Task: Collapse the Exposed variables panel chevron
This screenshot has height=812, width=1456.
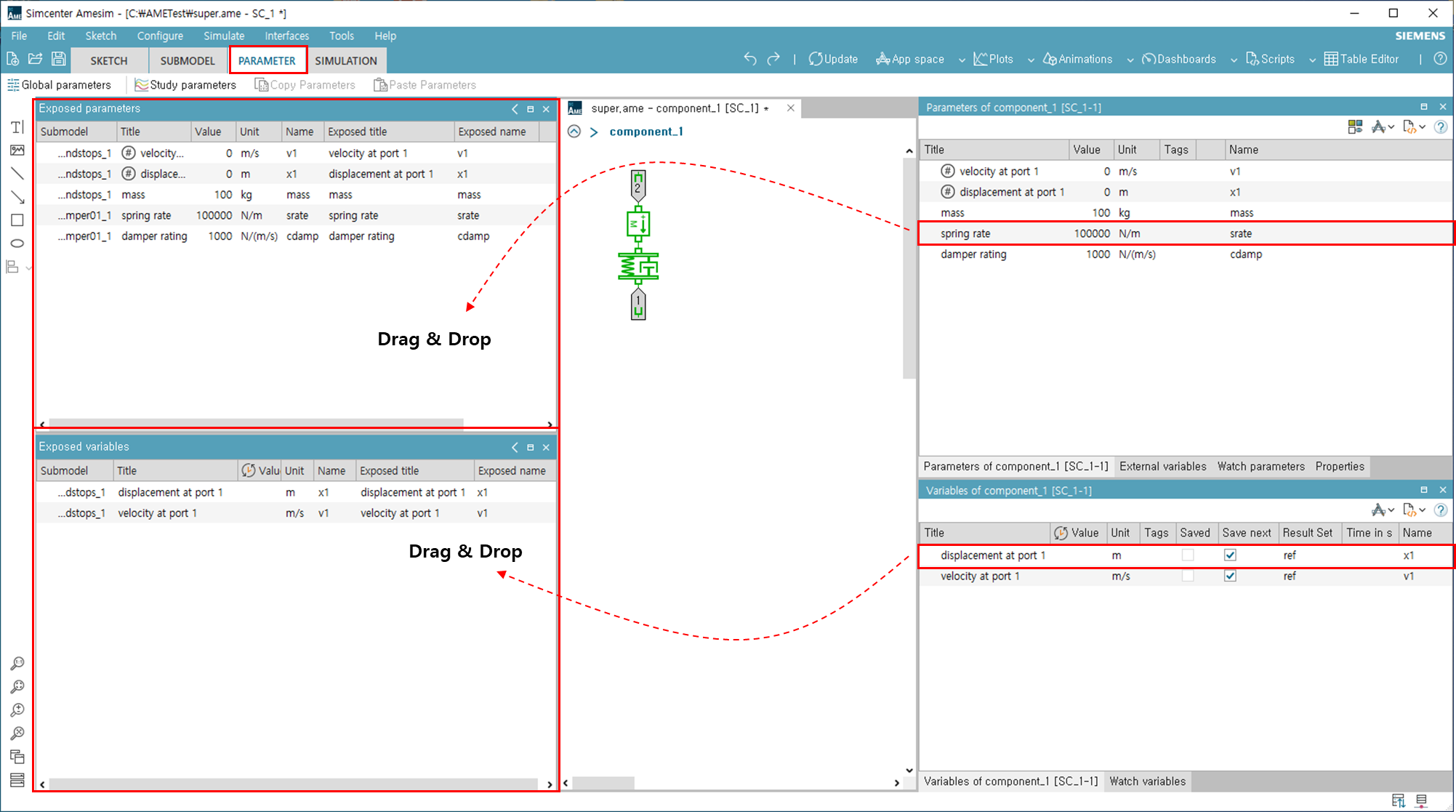Action: [515, 447]
